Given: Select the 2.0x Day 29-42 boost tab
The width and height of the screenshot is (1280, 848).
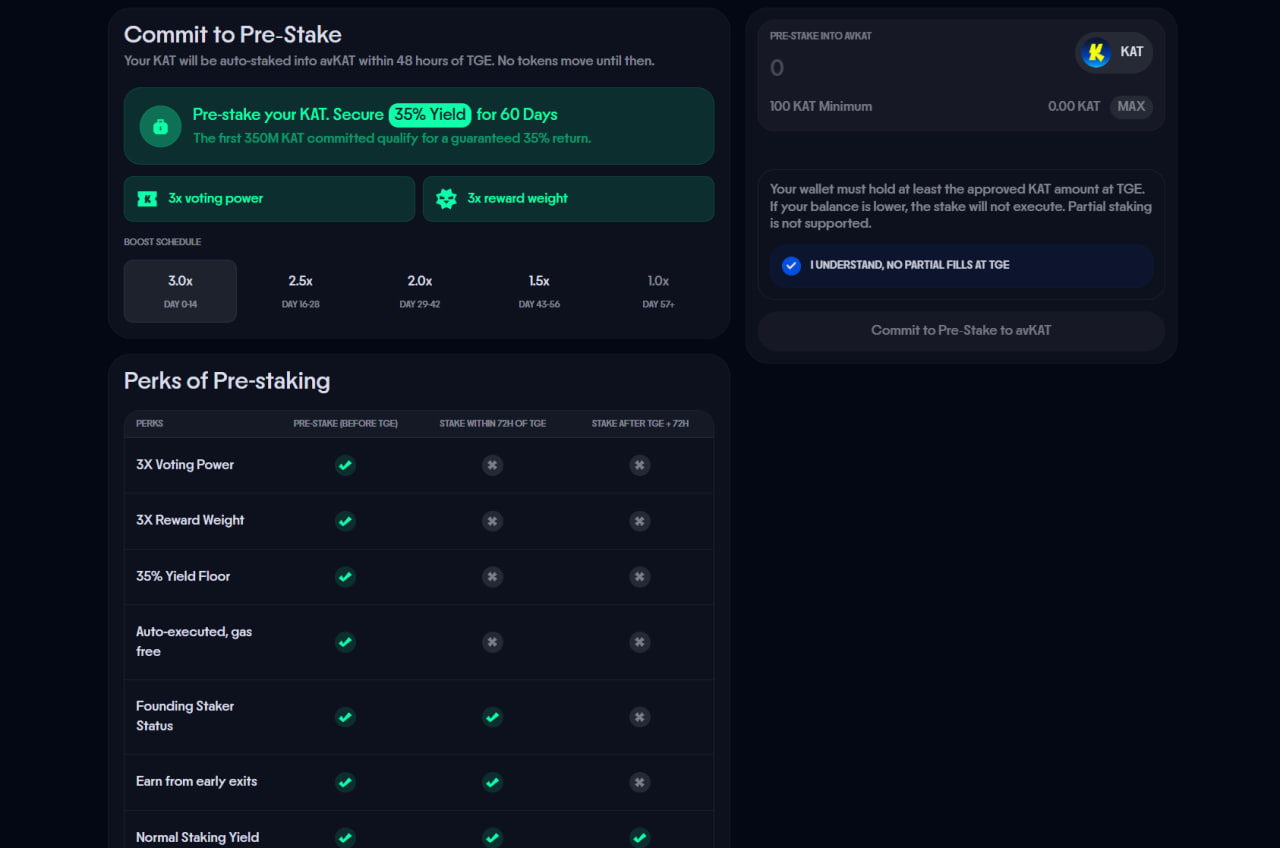Looking at the screenshot, I should [x=420, y=291].
